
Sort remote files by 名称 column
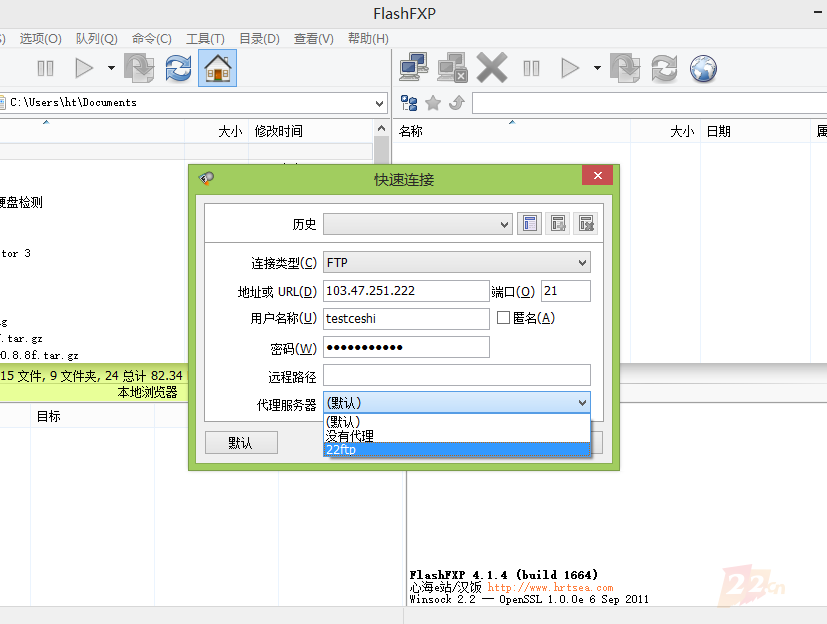pyautogui.click(x=512, y=131)
